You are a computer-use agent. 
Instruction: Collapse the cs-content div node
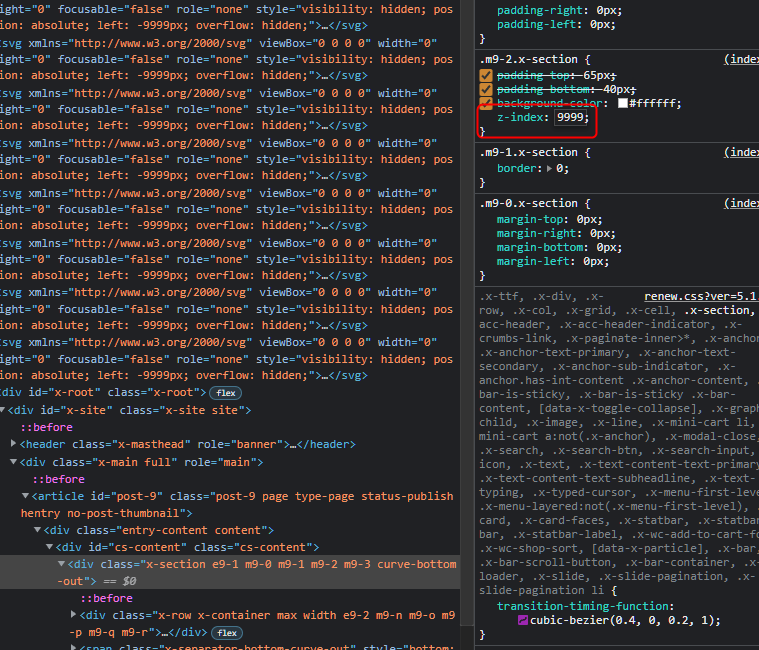click(49, 547)
